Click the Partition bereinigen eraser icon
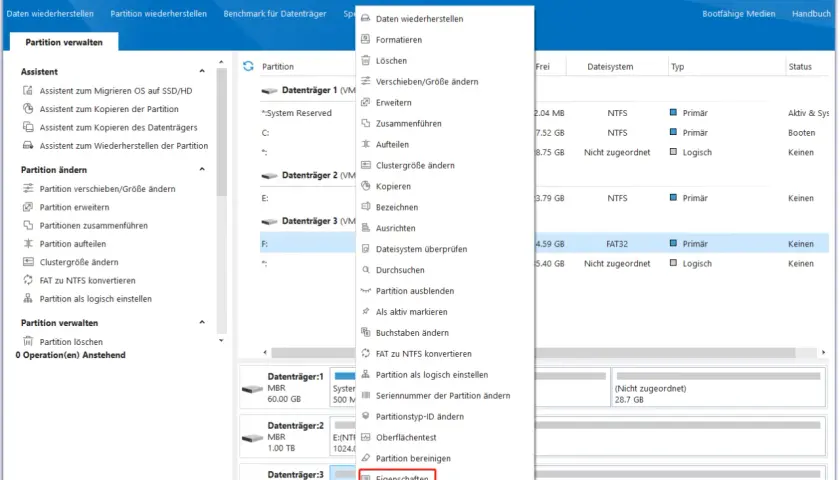This screenshot has width=840, height=480. click(x=365, y=458)
